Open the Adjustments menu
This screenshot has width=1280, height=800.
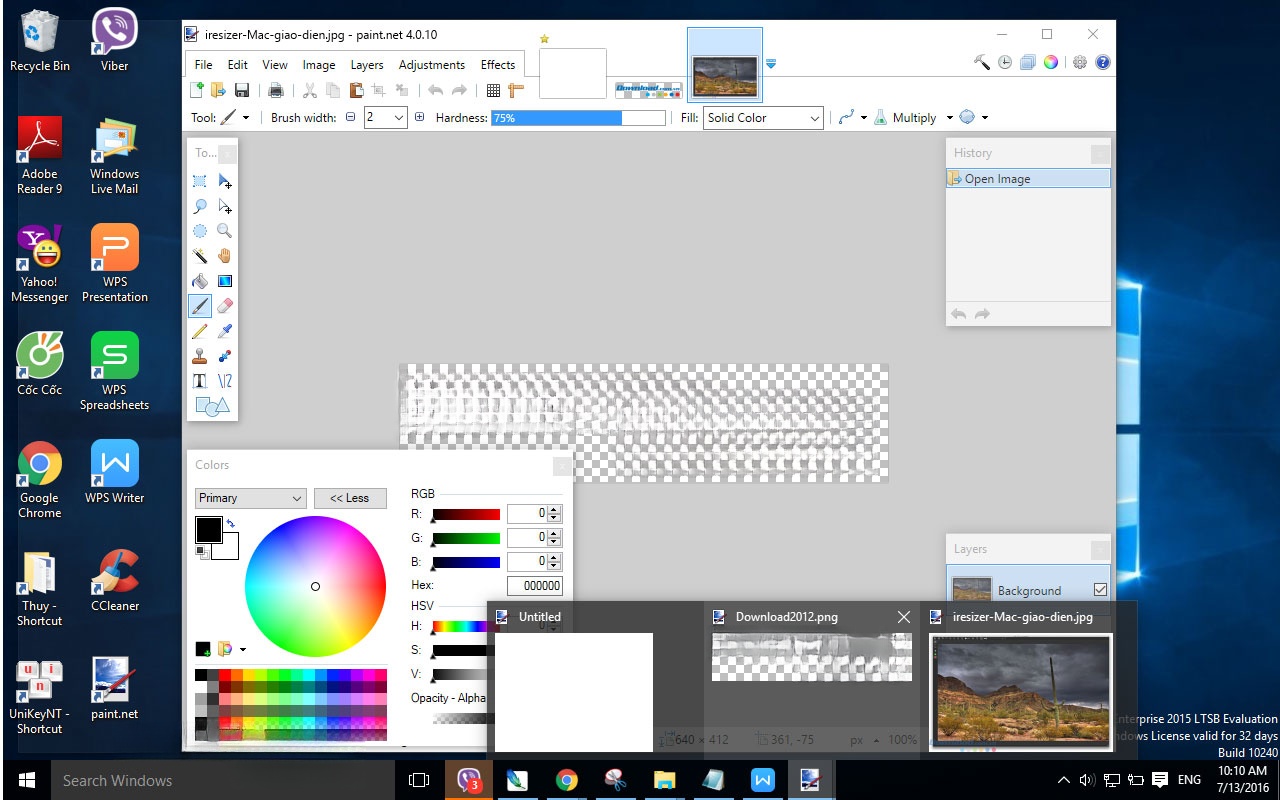(x=432, y=64)
